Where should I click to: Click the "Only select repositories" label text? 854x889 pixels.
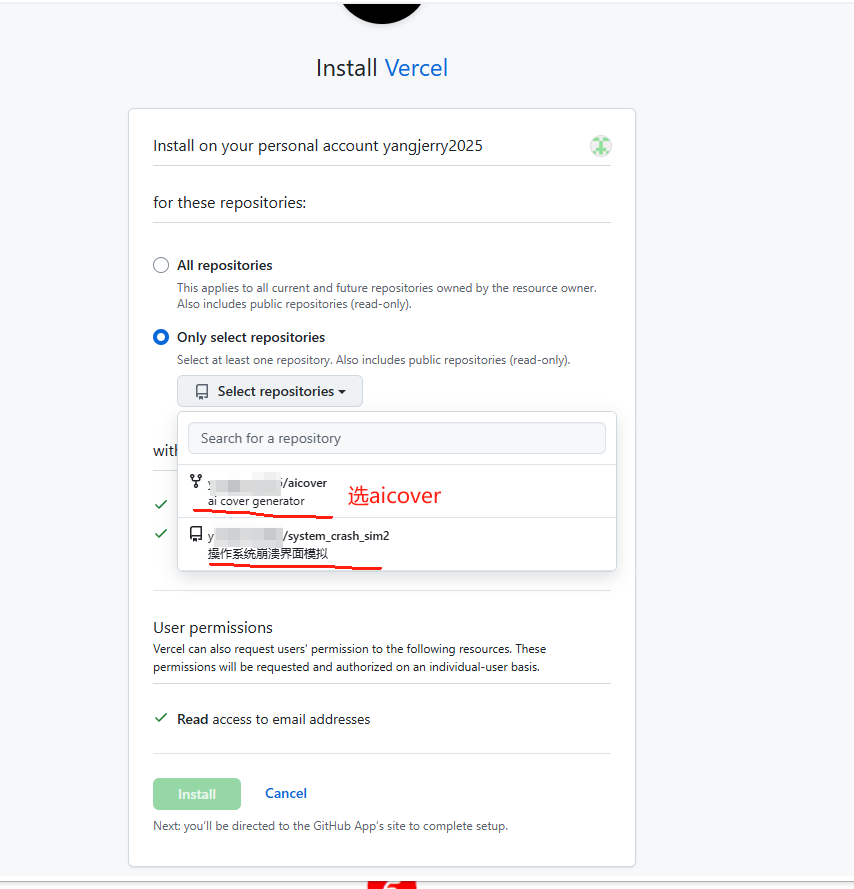coord(251,337)
